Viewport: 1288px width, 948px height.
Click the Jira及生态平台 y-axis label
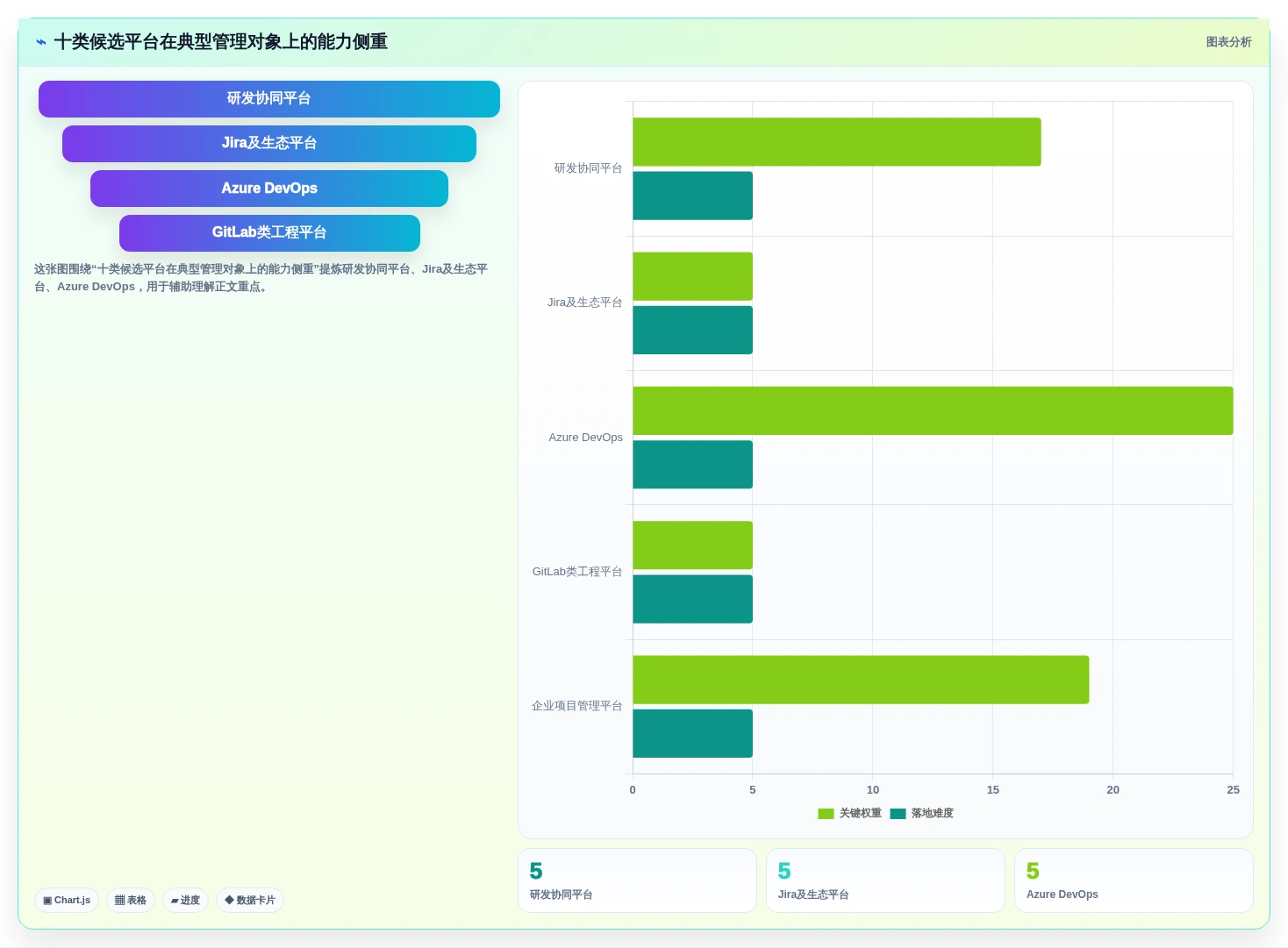[x=585, y=303]
